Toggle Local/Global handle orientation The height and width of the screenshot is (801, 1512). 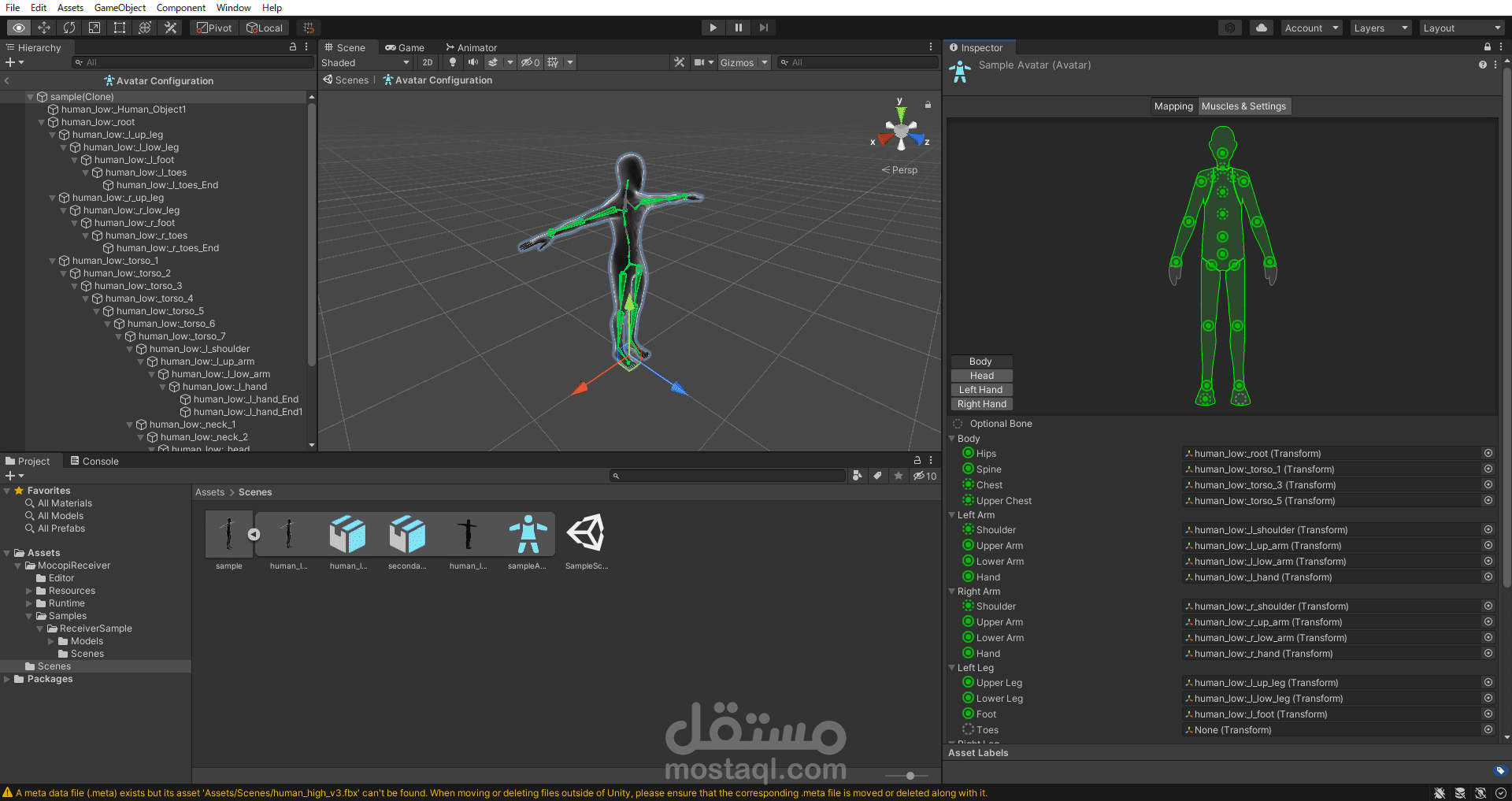click(x=265, y=28)
